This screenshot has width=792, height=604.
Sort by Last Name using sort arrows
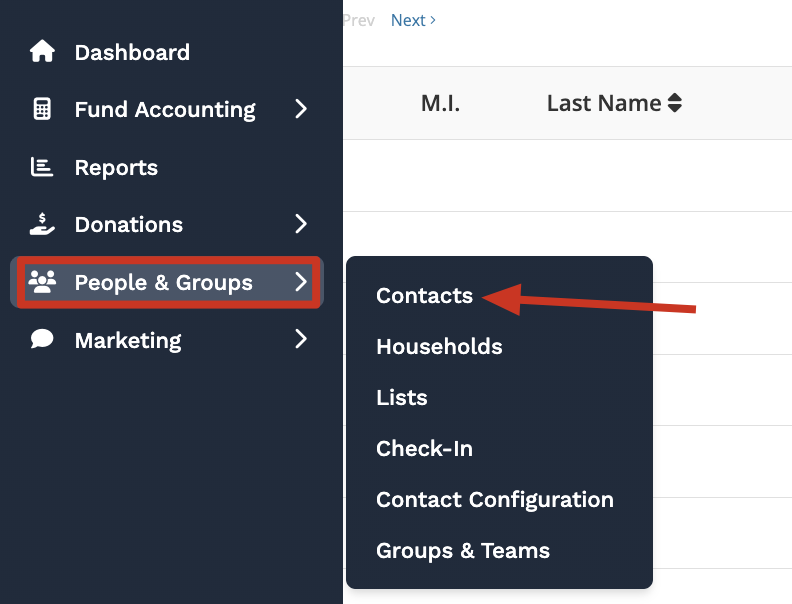[675, 103]
